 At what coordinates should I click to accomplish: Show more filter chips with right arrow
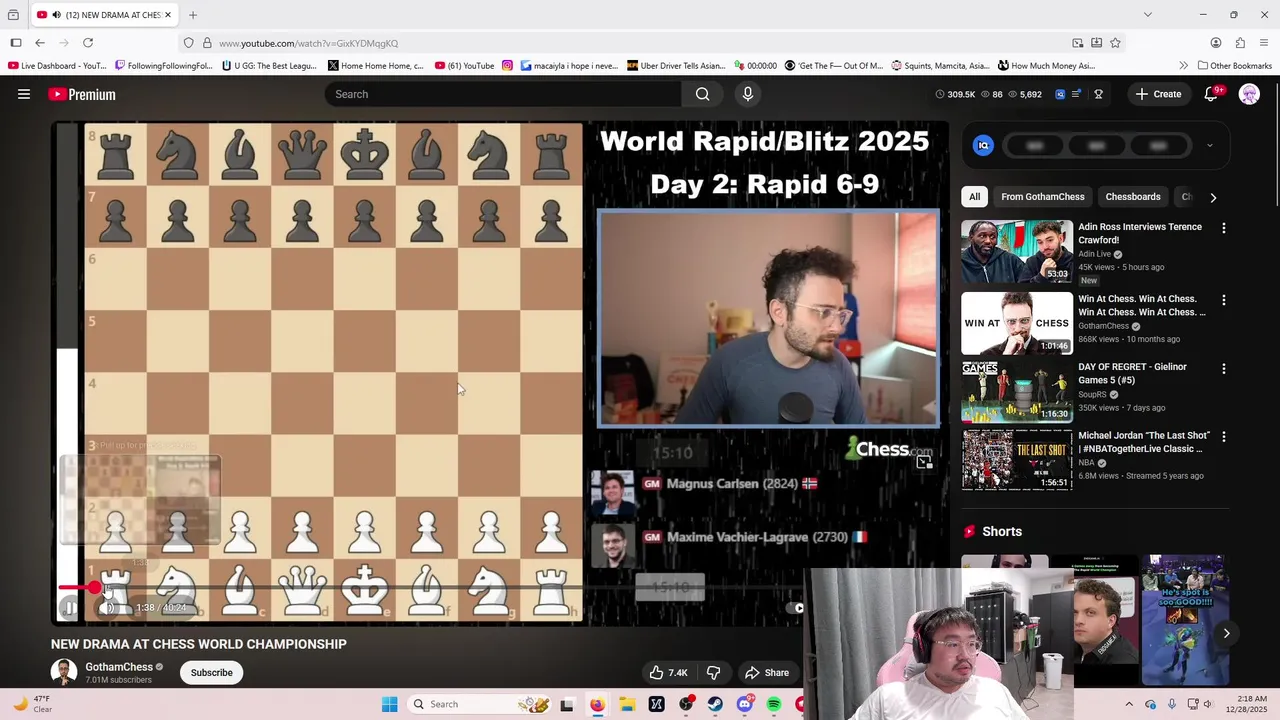click(1213, 197)
